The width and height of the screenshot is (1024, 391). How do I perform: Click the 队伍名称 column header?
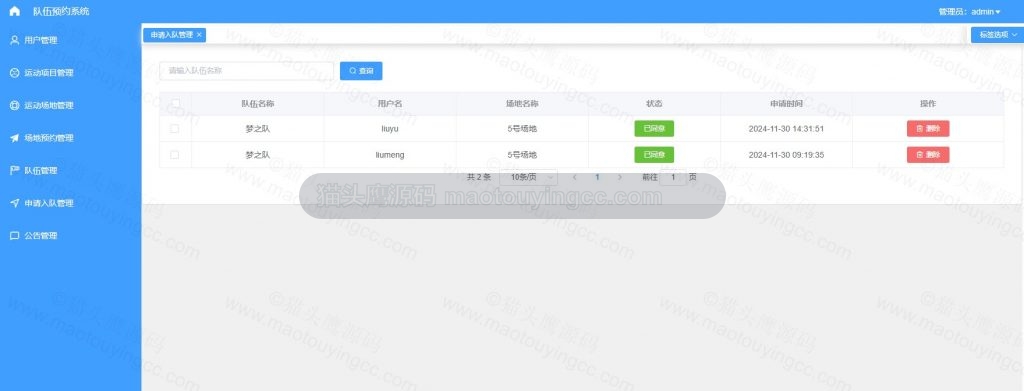tap(257, 103)
